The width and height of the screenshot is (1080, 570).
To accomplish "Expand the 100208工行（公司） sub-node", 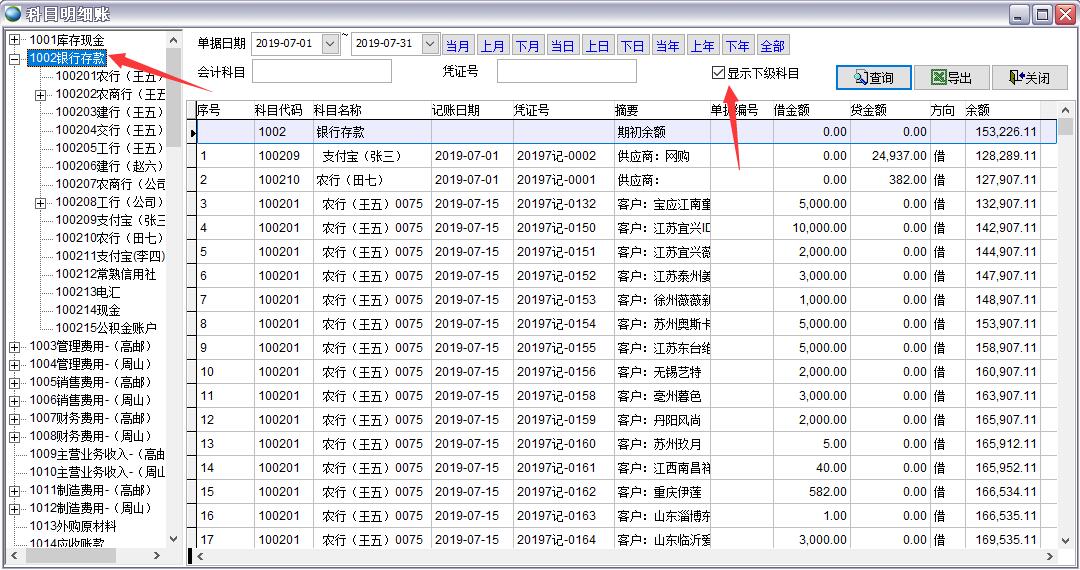I will [41, 203].
